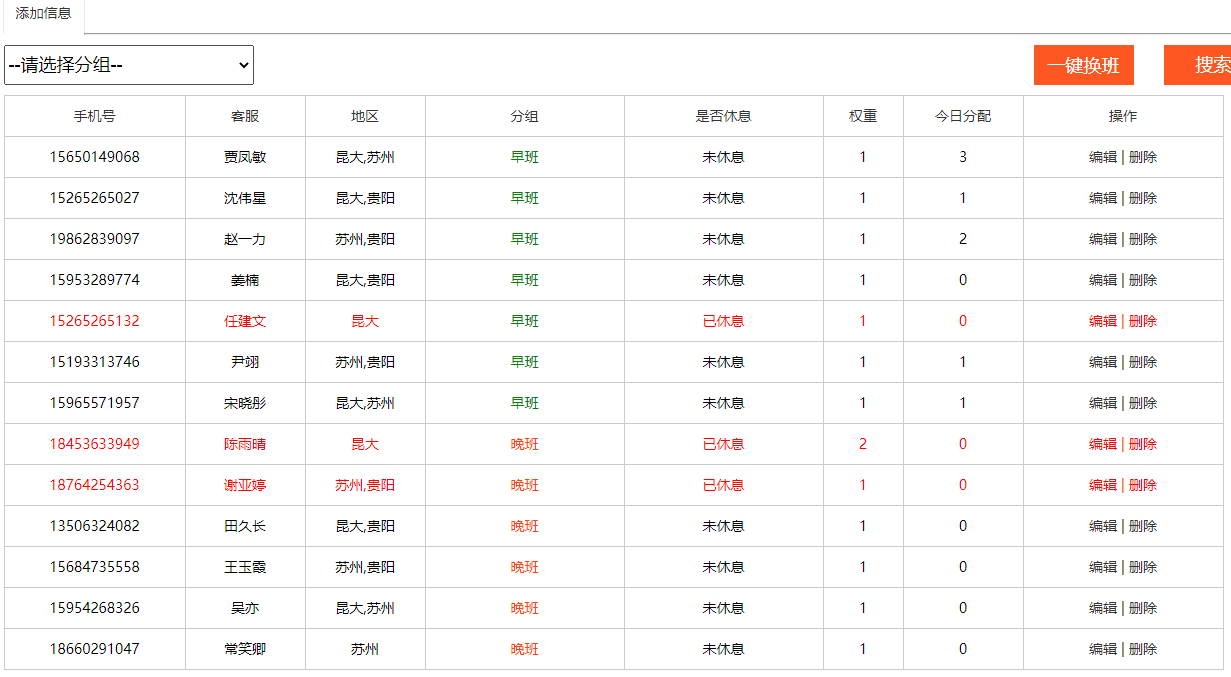Switch to the 添加信息 tab
Viewport: 1231px width, 677px height.
(43, 14)
